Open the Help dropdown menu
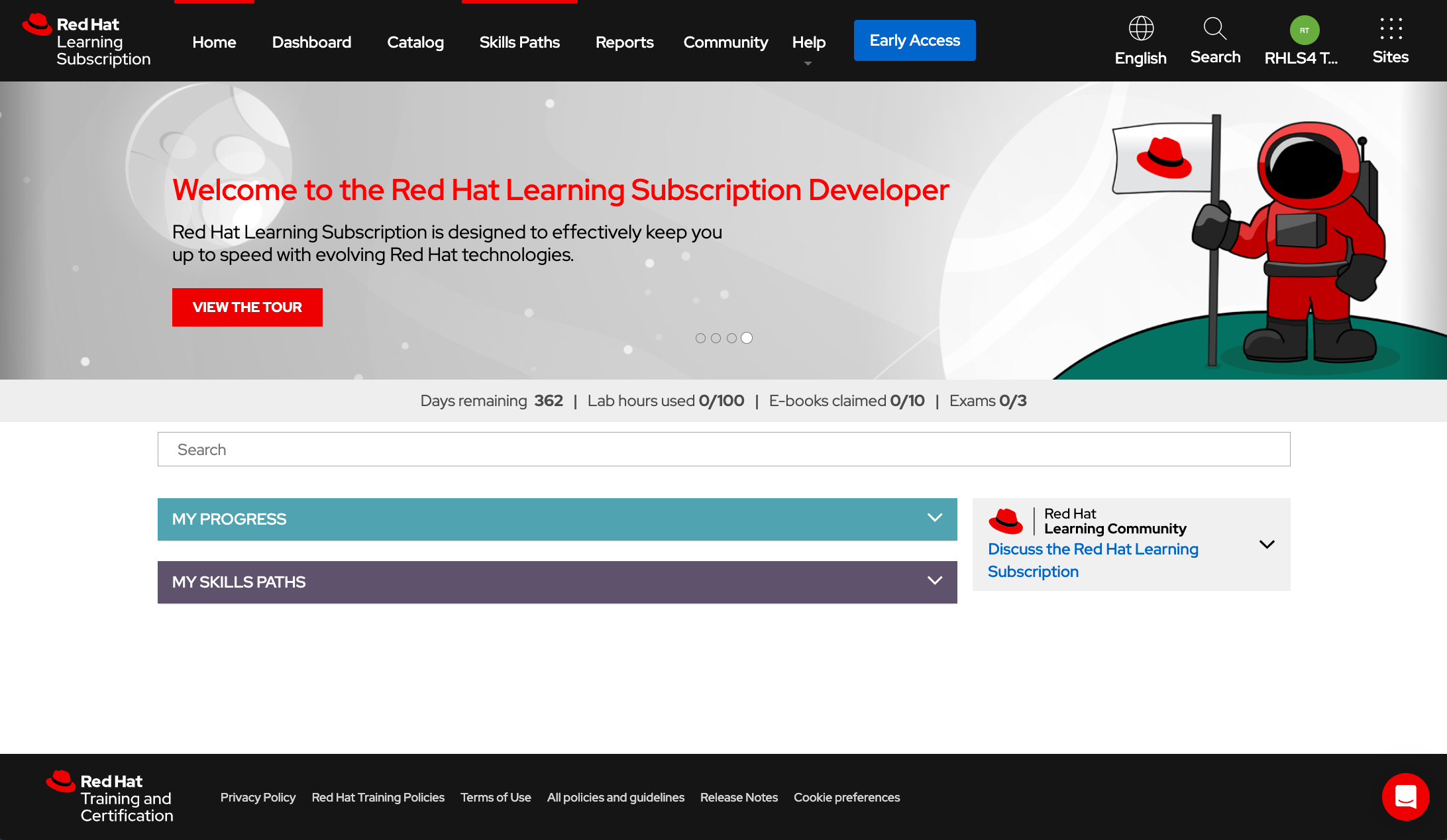Screen dimensions: 1447x840 [809, 42]
